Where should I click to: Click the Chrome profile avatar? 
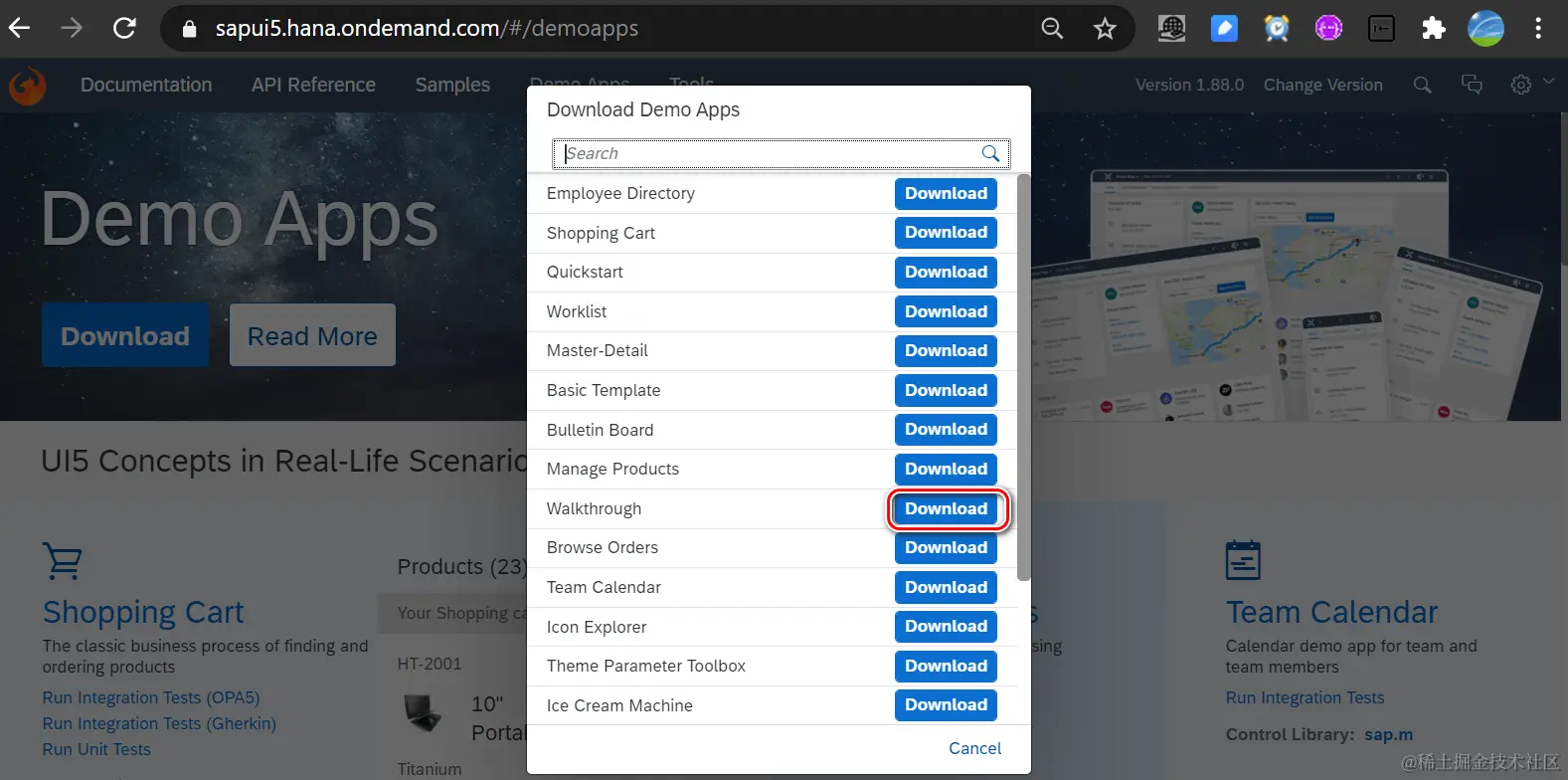pyautogui.click(x=1485, y=28)
